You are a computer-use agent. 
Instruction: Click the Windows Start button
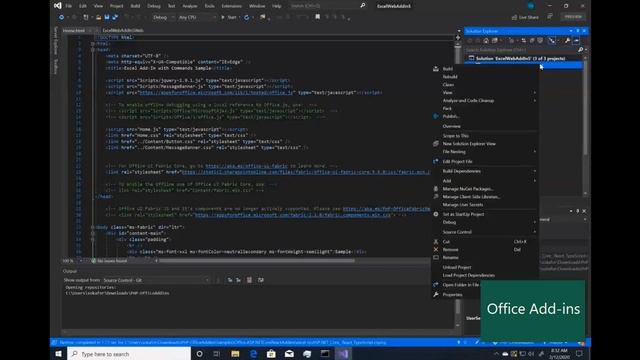tap(58, 354)
